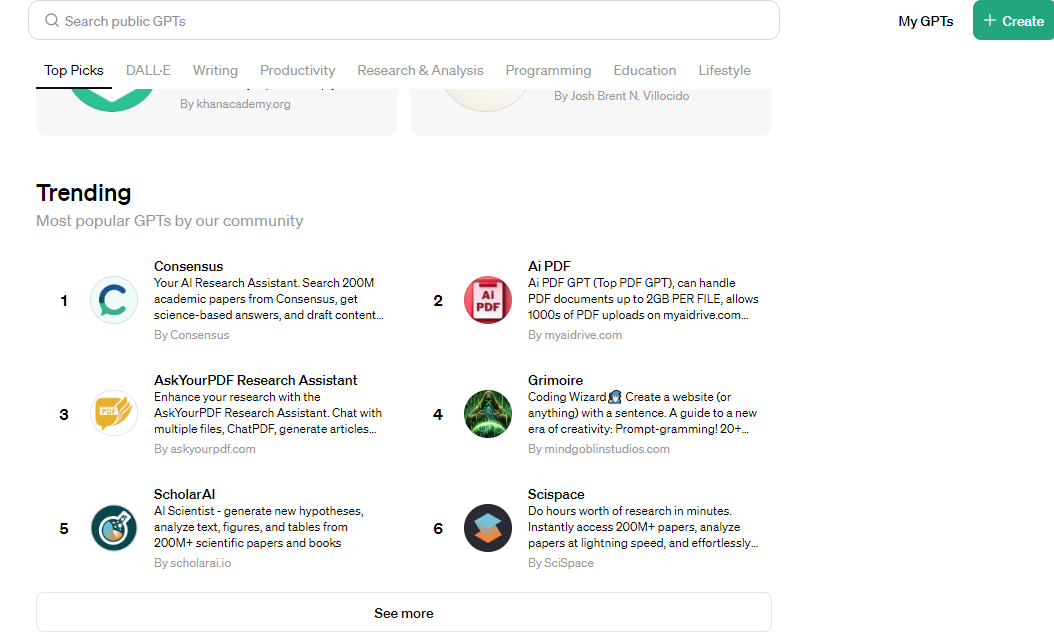
Task: Click the 'By Consensus' author text
Action: (192, 335)
